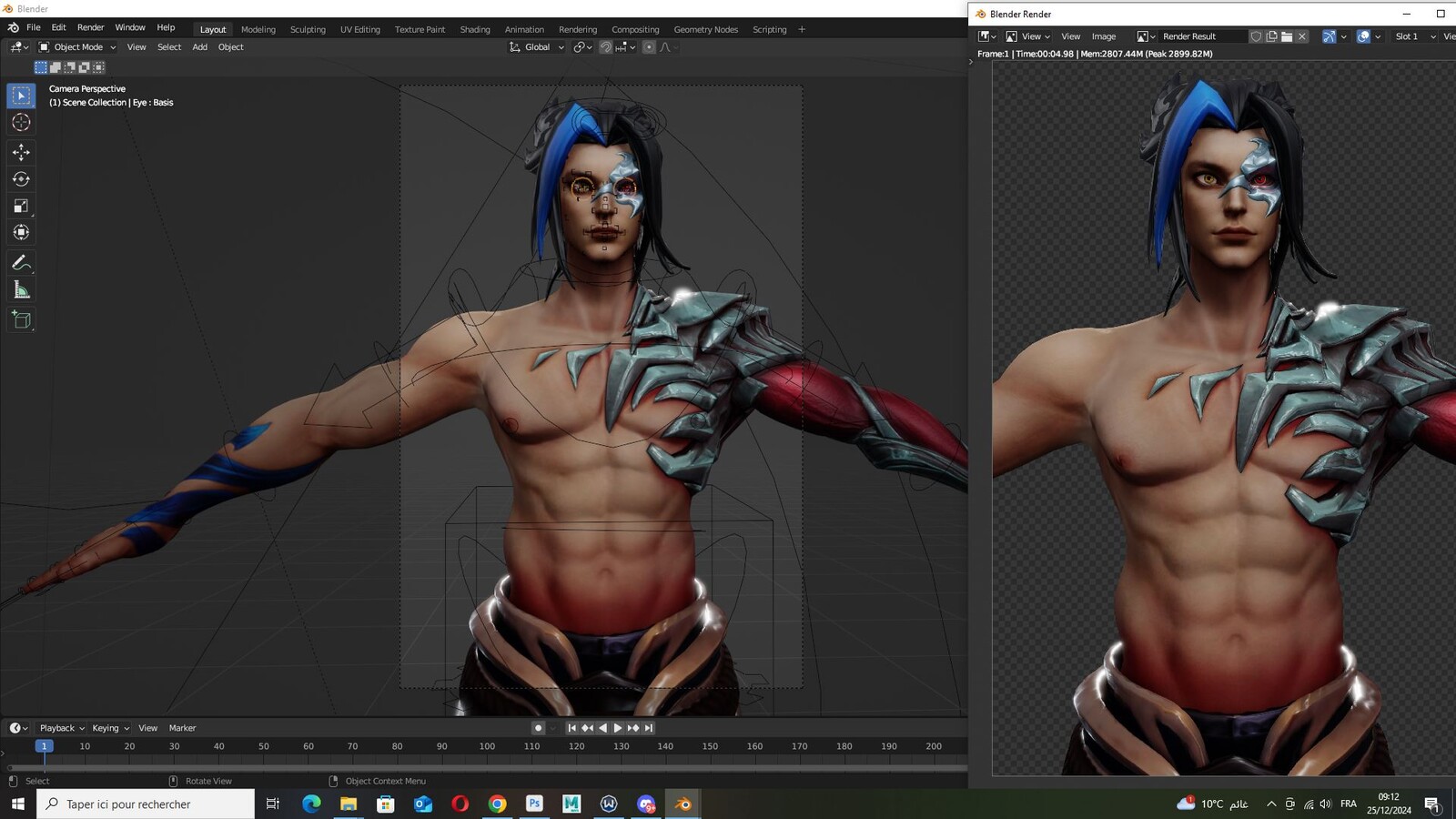The image size is (1456, 819).
Task: Open the Keying dropdown in timeline
Action: [110, 728]
